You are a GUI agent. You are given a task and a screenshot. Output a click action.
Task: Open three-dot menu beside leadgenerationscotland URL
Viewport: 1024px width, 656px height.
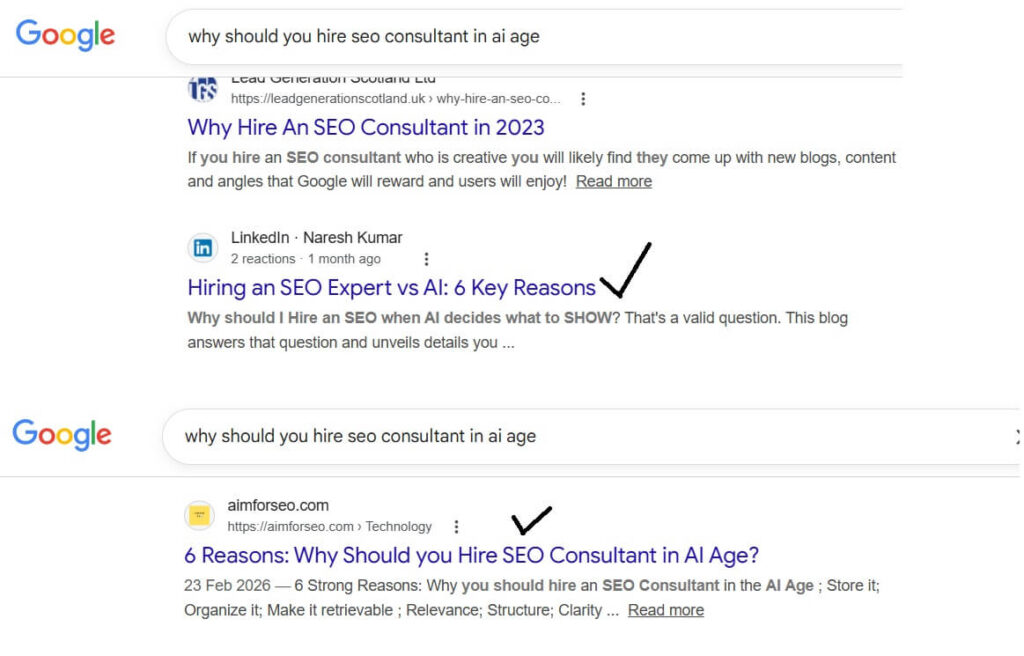click(583, 99)
